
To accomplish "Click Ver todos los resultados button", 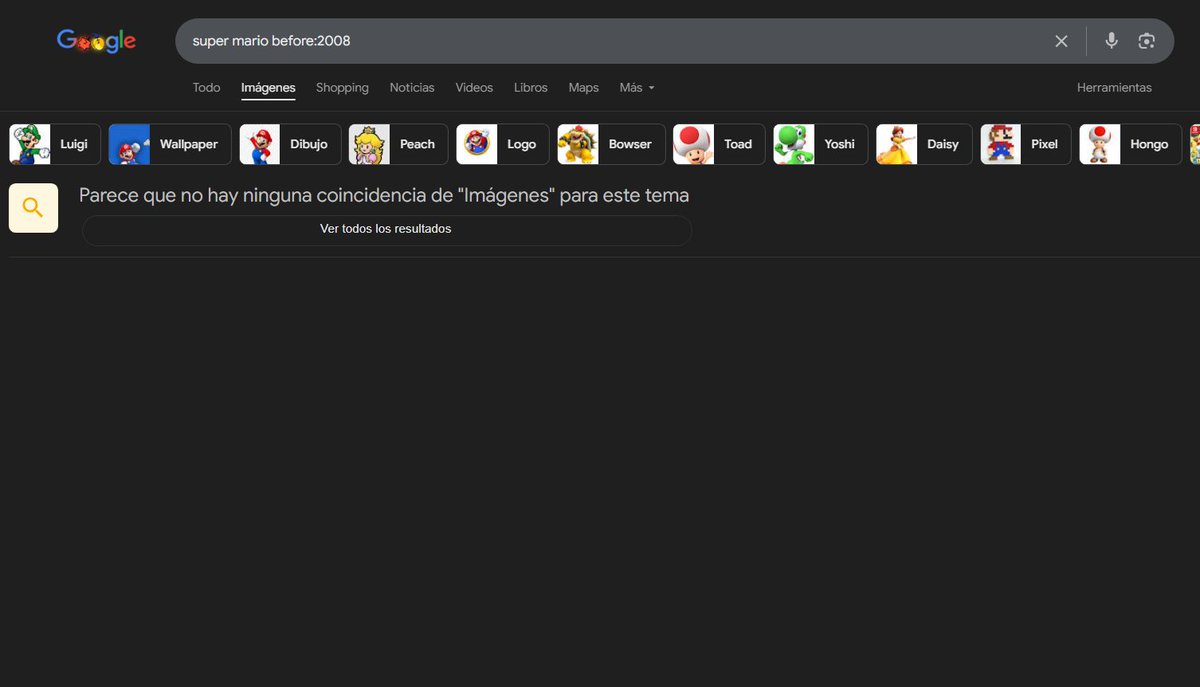I will tap(386, 229).
